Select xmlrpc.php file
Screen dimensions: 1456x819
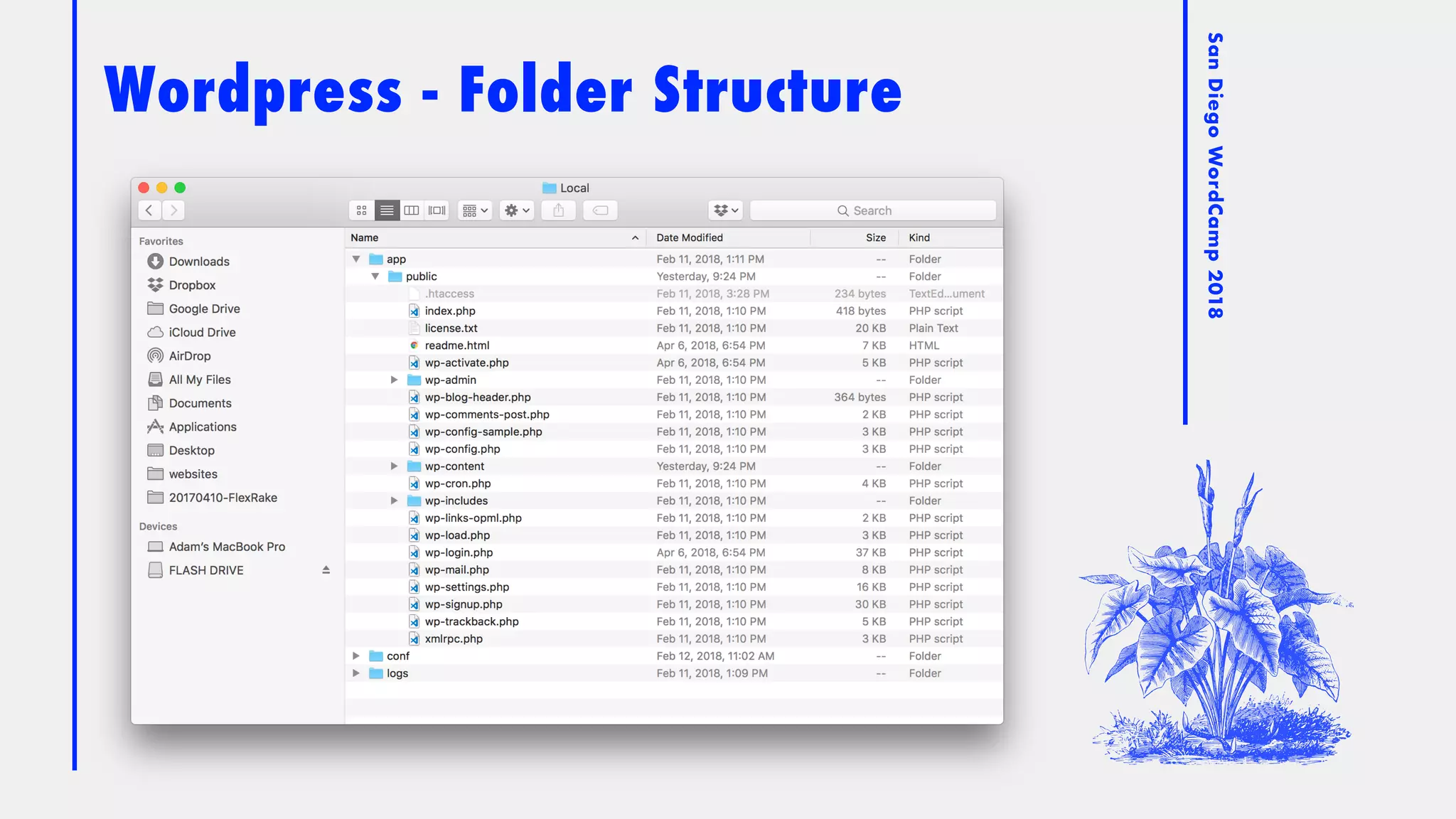click(x=674, y=639)
